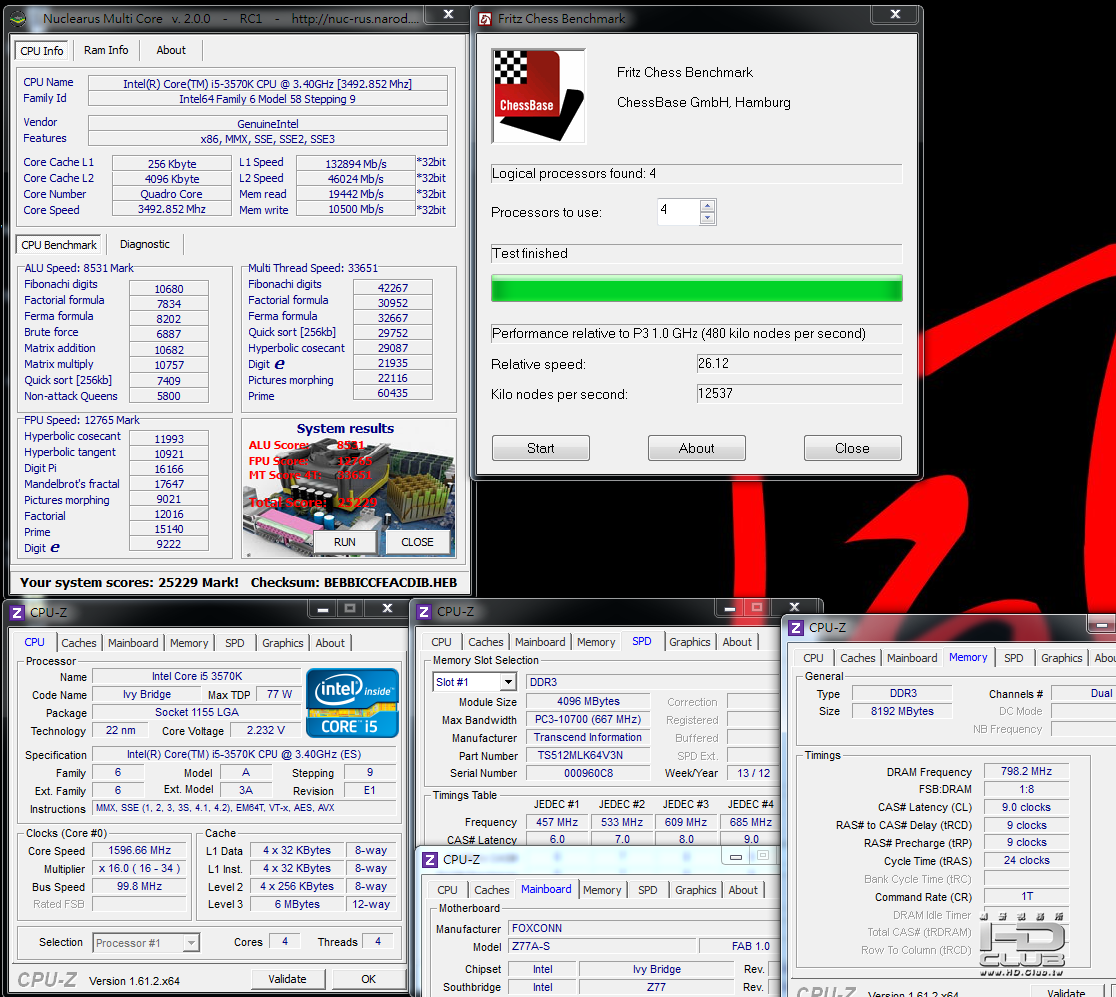Click the Manufacturer "FOXCONN" value
1116x997 pixels.
point(537,928)
